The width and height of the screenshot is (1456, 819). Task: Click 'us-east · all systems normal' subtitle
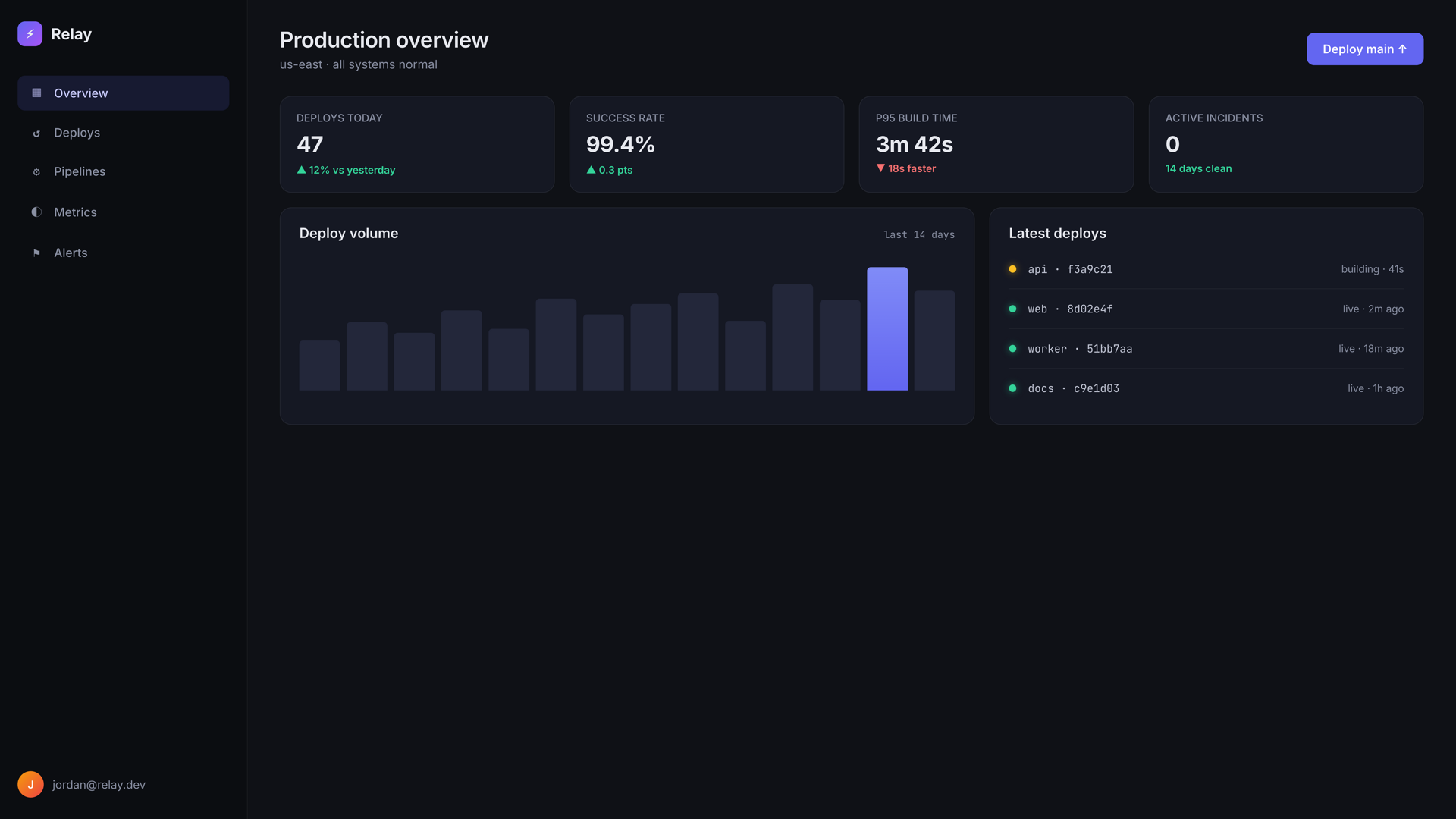point(359,64)
